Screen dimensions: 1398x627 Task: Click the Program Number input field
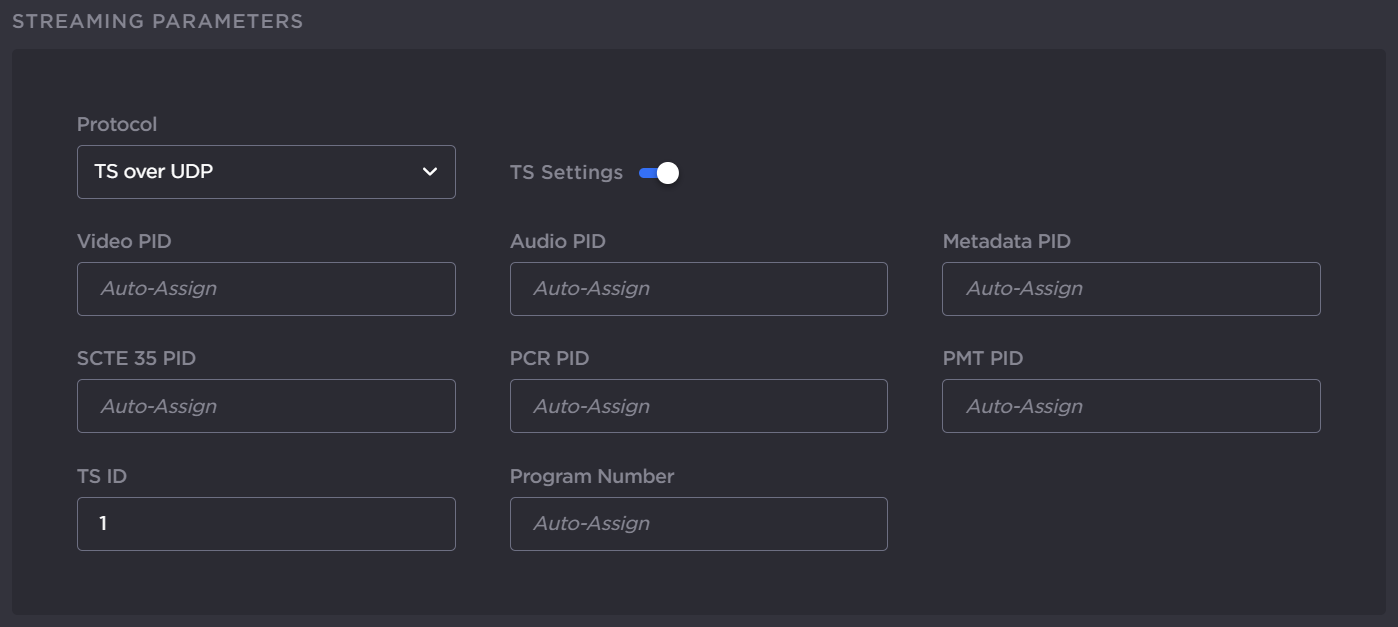(698, 524)
